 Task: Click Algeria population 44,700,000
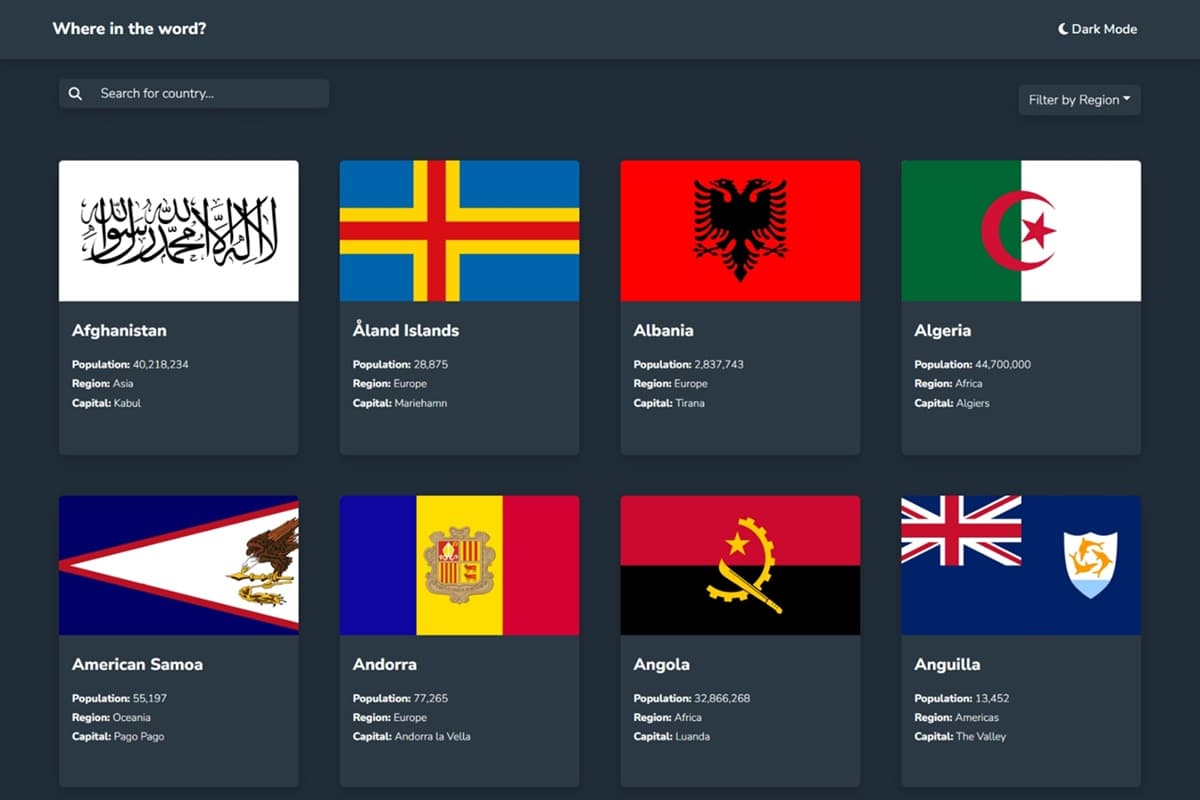coord(973,365)
